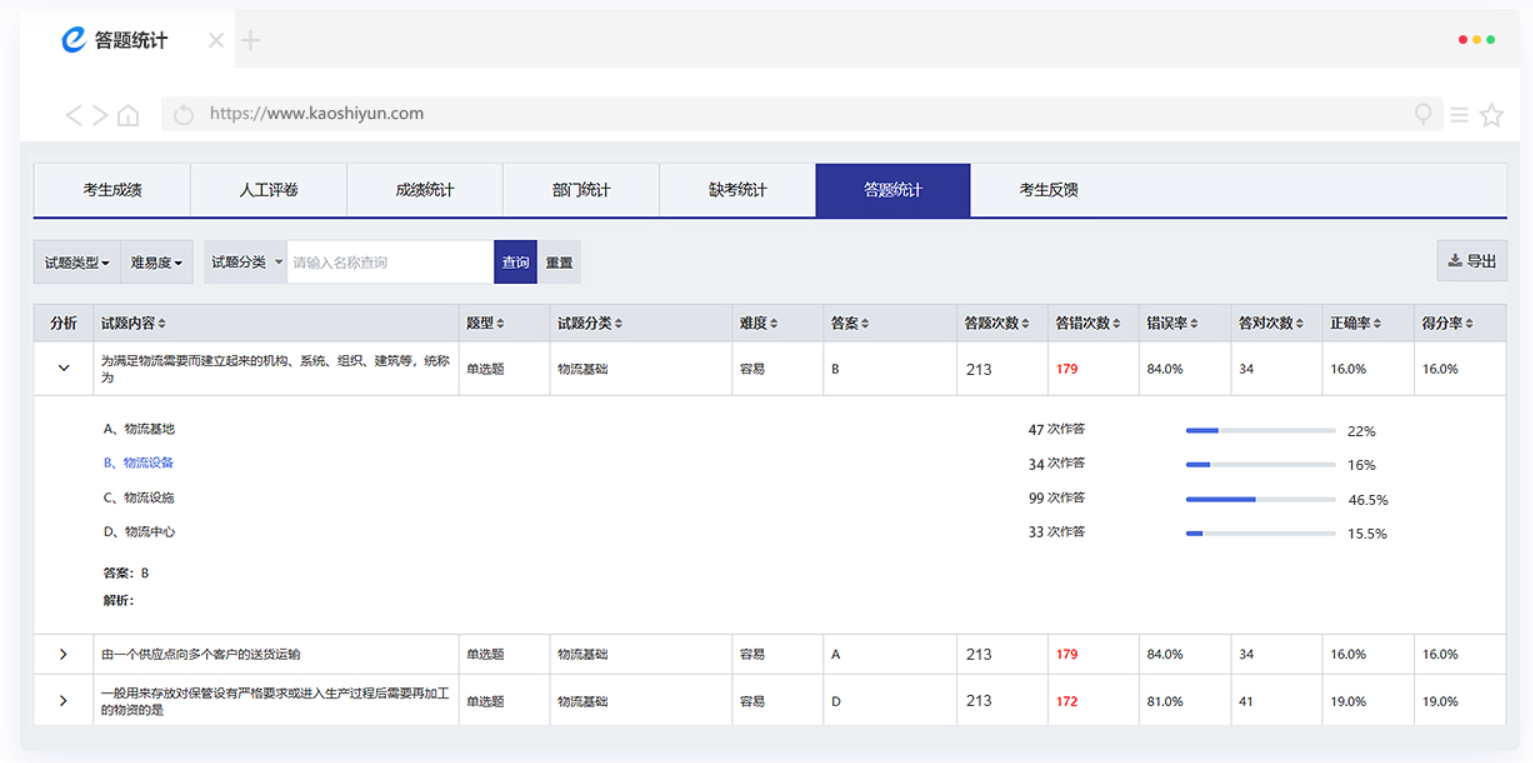This screenshot has height=763, width=1533.
Task: Click the 导出 export button
Action: point(1471,261)
